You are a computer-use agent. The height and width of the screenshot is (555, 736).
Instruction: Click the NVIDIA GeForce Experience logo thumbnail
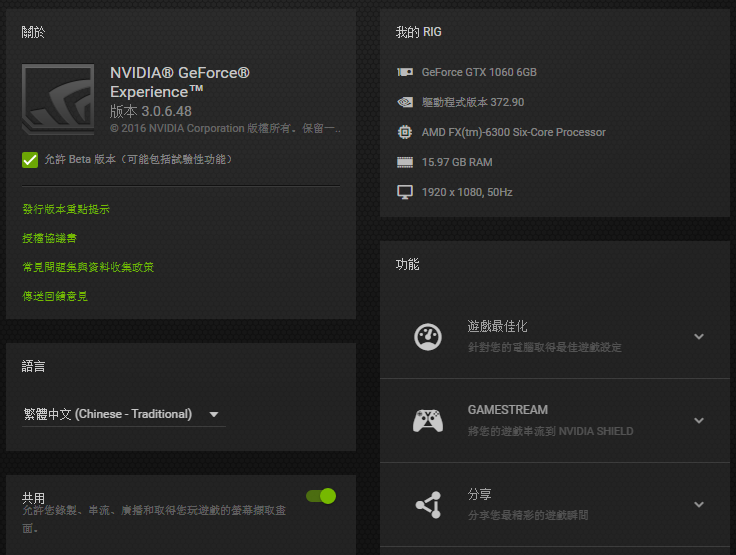[x=58, y=99]
